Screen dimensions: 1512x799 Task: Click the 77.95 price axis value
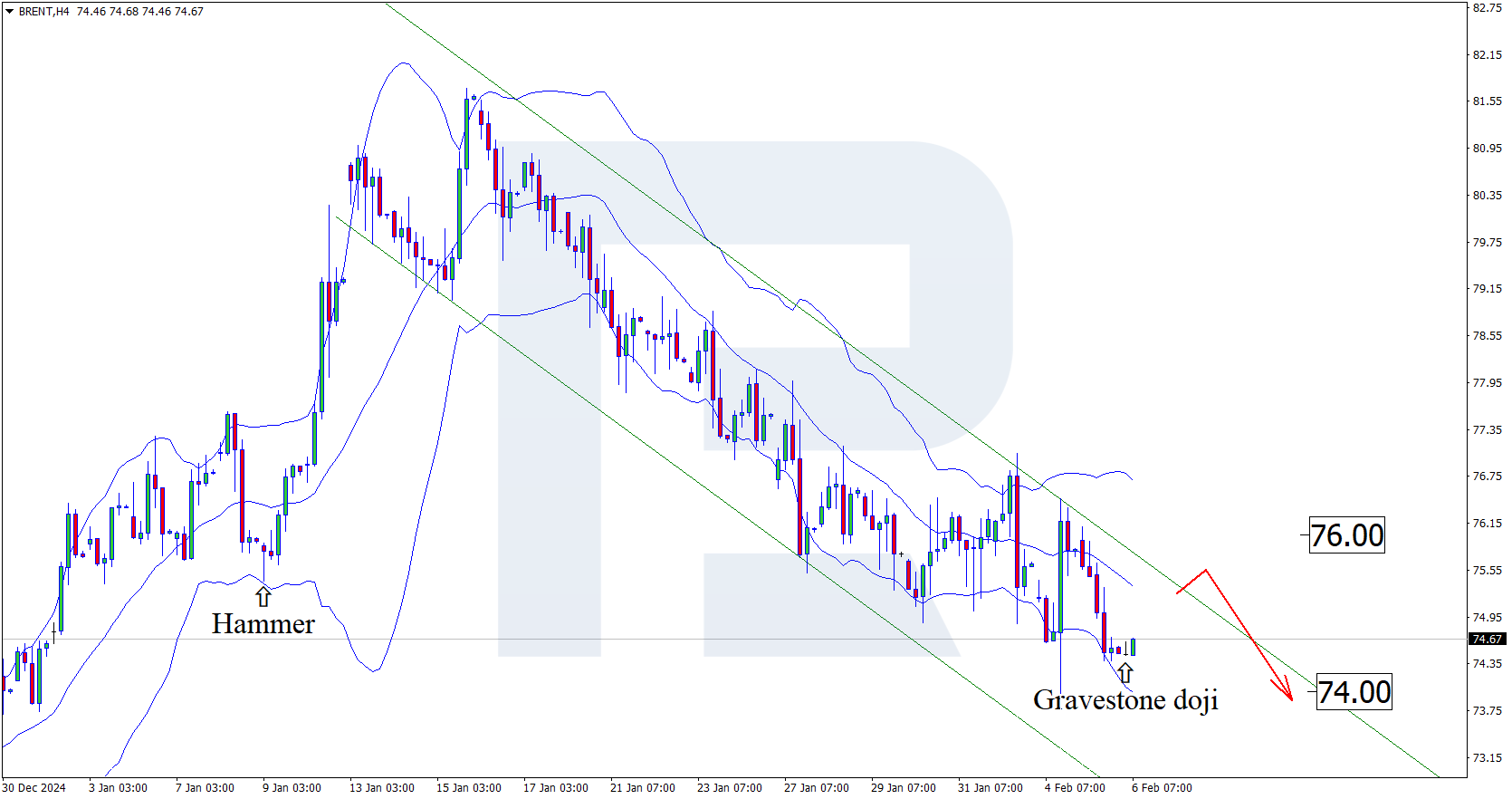click(x=1487, y=382)
